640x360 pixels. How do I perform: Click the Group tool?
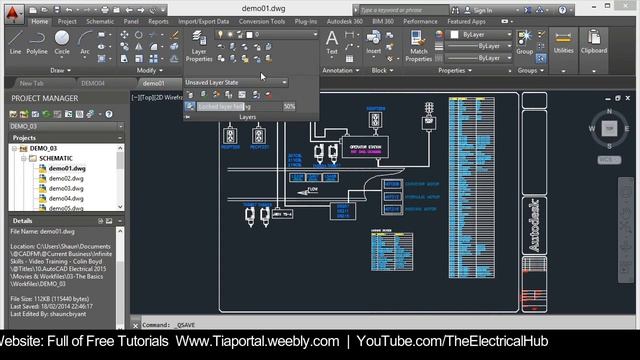coord(524,42)
